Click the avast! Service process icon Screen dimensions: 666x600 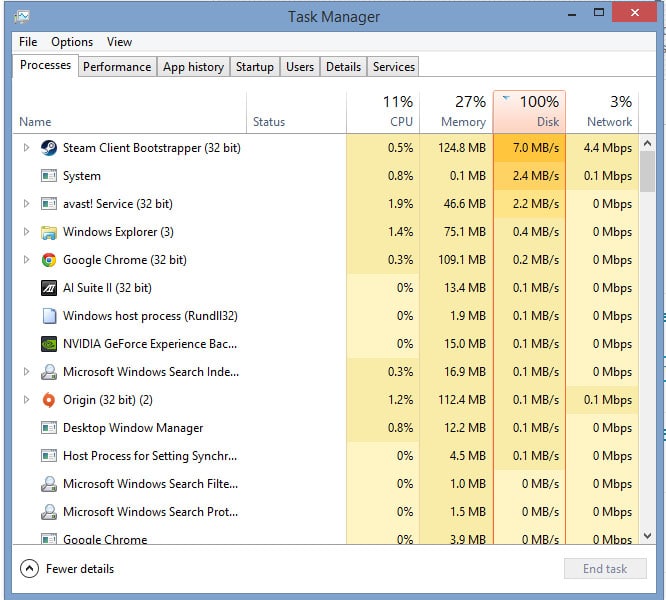pyautogui.click(x=49, y=204)
